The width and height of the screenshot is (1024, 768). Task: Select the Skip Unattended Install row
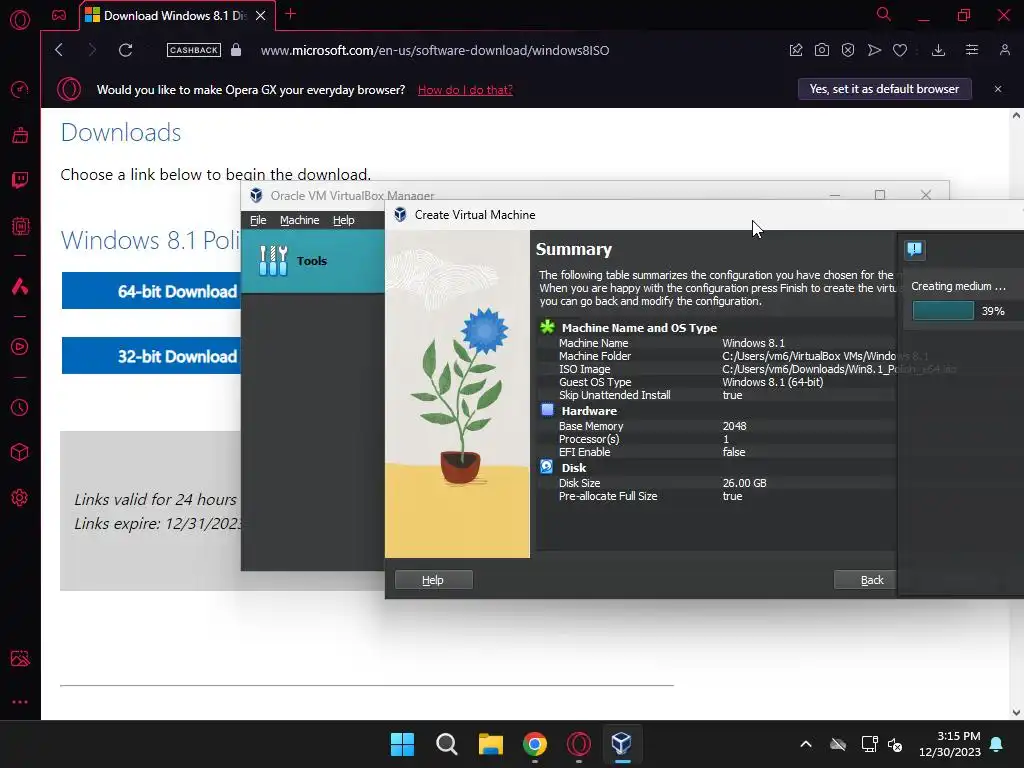point(716,395)
